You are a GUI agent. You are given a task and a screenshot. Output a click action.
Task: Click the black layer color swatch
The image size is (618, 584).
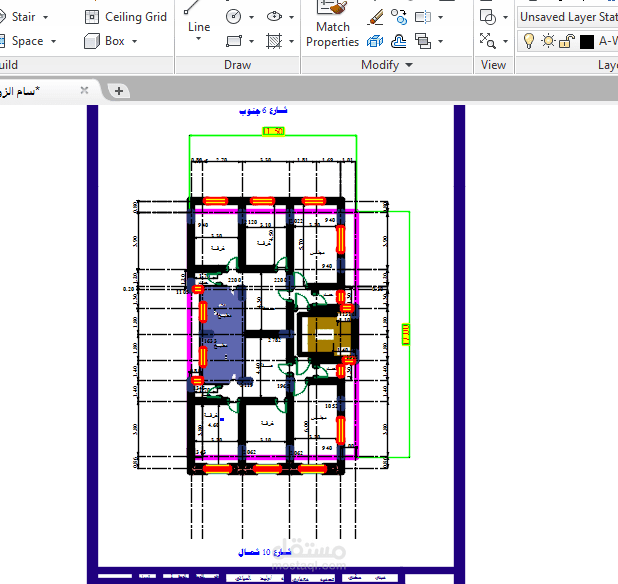[x=586, y=41]
